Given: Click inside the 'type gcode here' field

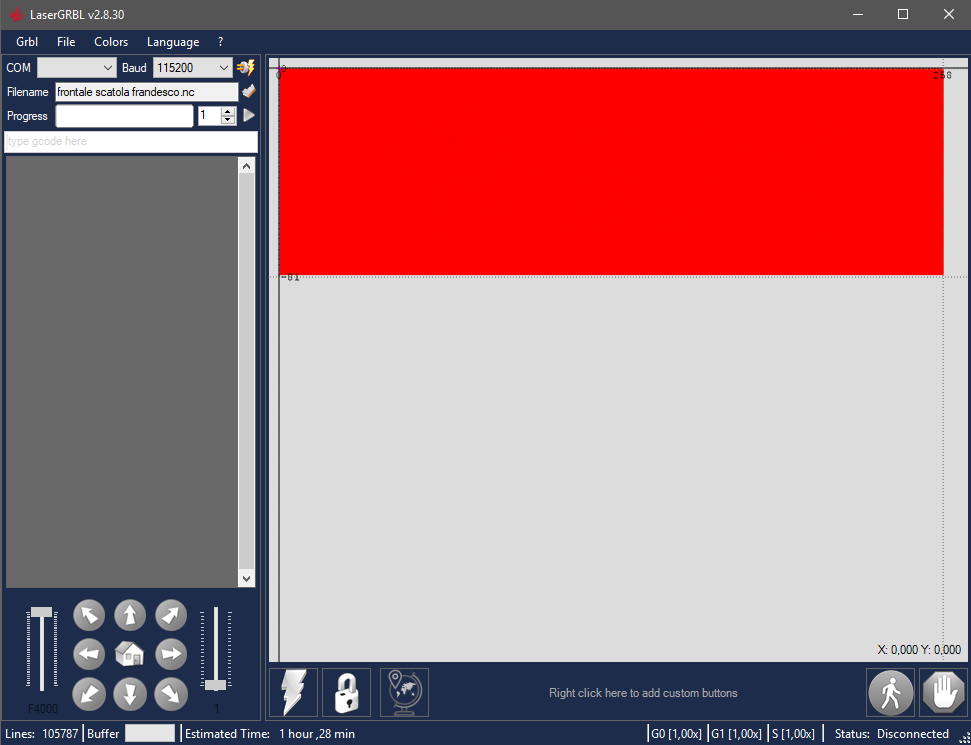Looking at the screenshot, I should tap(130, 142).
